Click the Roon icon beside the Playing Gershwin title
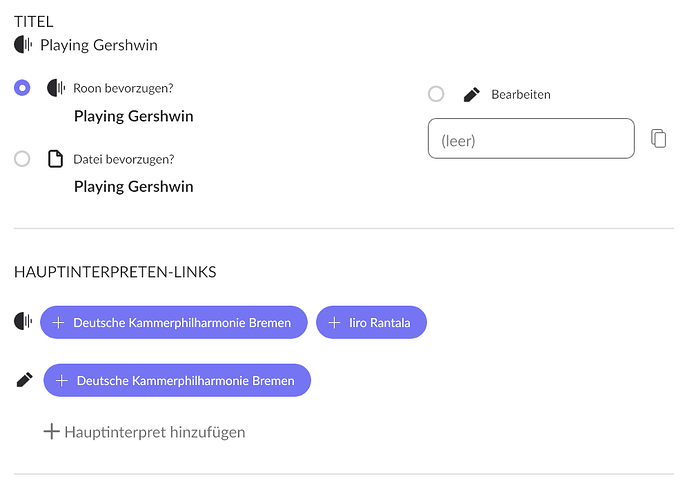This screenshot has height=482, width=690. point(23,45)
